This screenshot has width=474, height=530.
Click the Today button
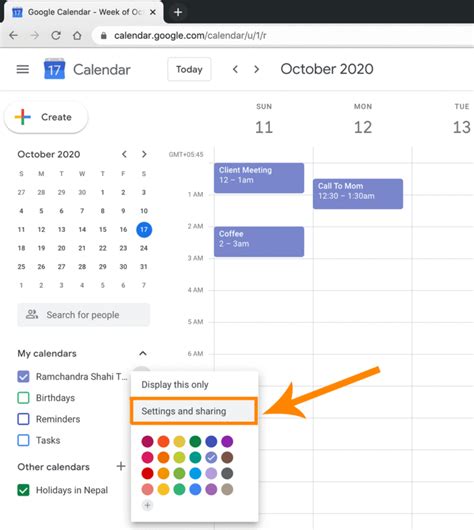click(189, 69)
